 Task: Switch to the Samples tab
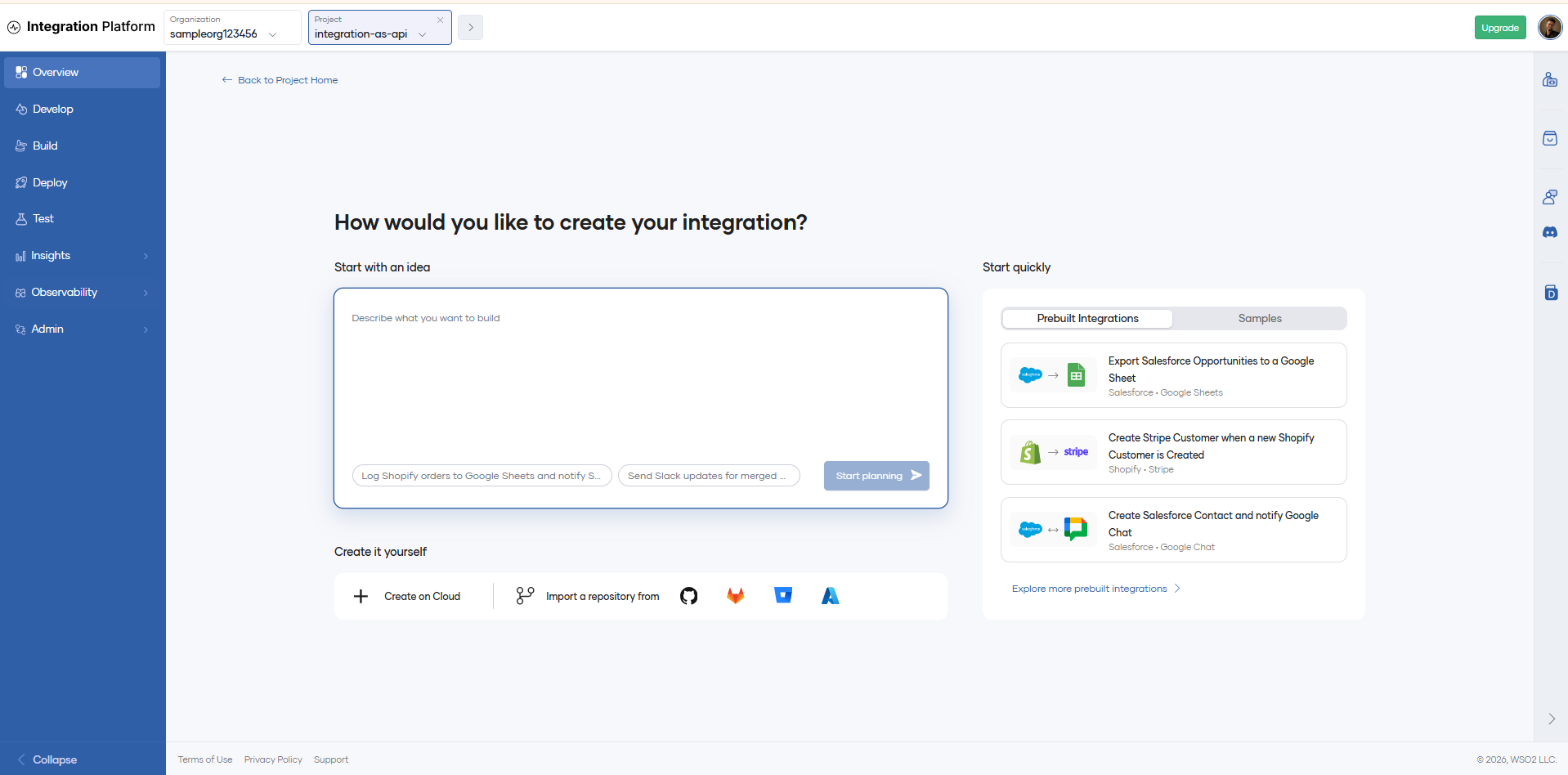(1259, 319)
